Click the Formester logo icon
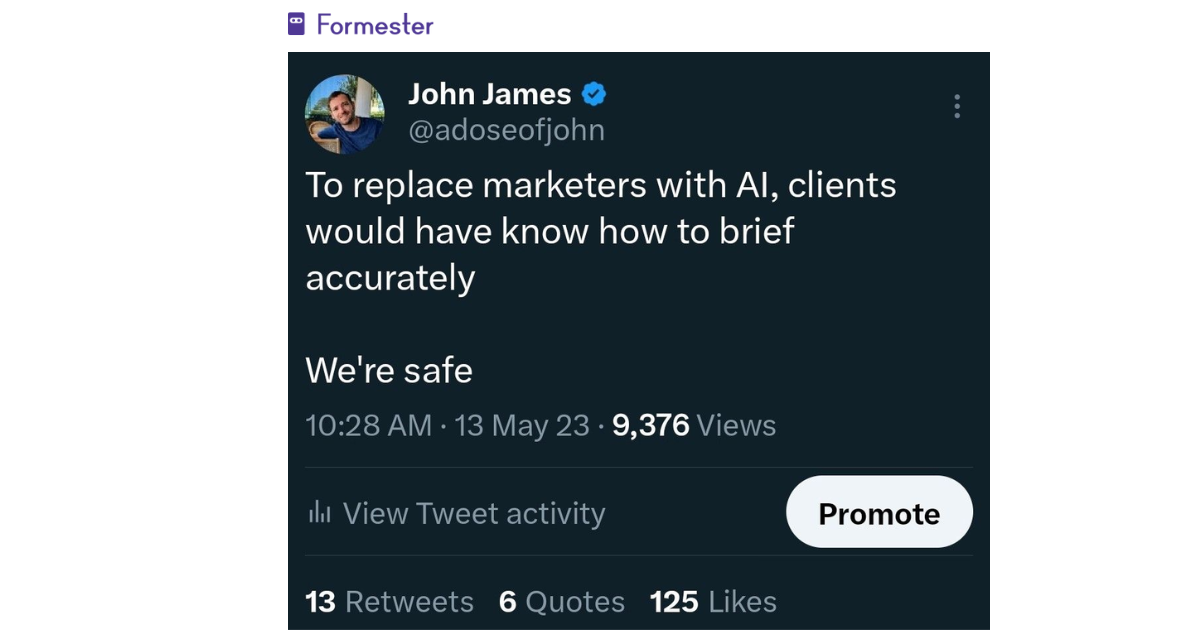Viewport: 1200px width, 630px height. tap(296, 24)
